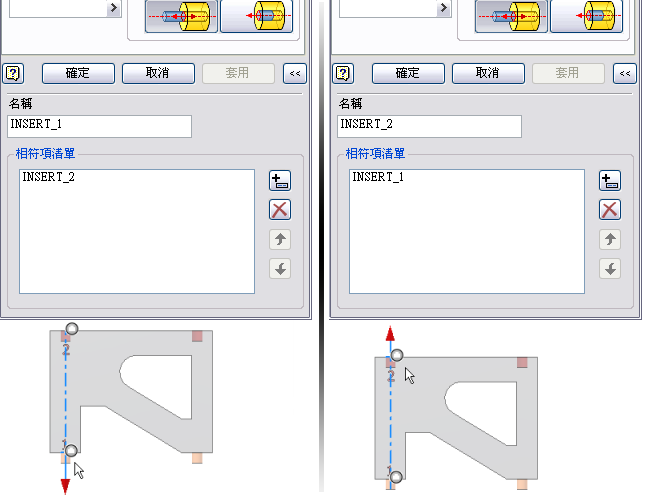This screenshot has height=499, width=645.
Task: Move item up in left dialog list
Action: 280,239
